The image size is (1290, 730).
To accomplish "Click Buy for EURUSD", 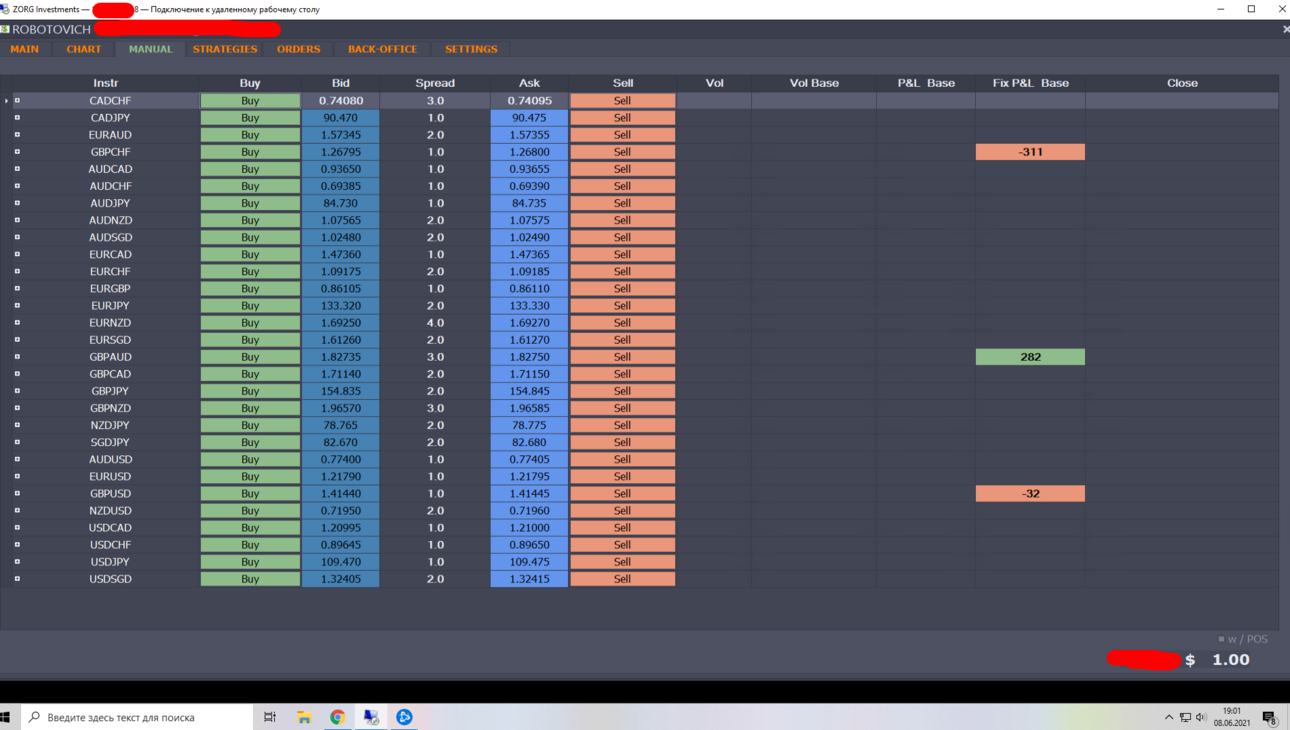I will 250,476.
